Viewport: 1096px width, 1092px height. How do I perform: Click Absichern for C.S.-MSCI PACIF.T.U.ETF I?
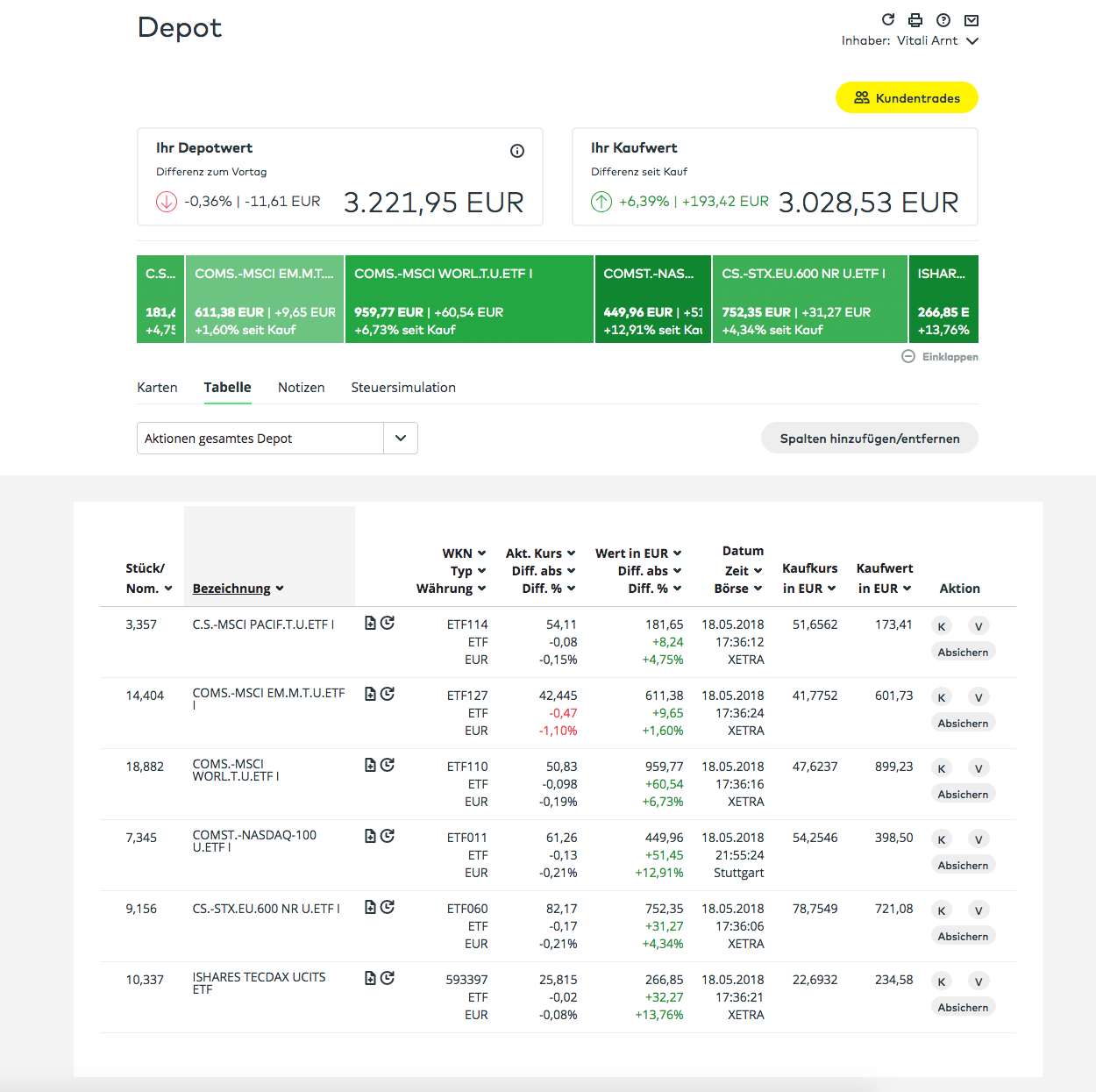(x=963, y=652)
